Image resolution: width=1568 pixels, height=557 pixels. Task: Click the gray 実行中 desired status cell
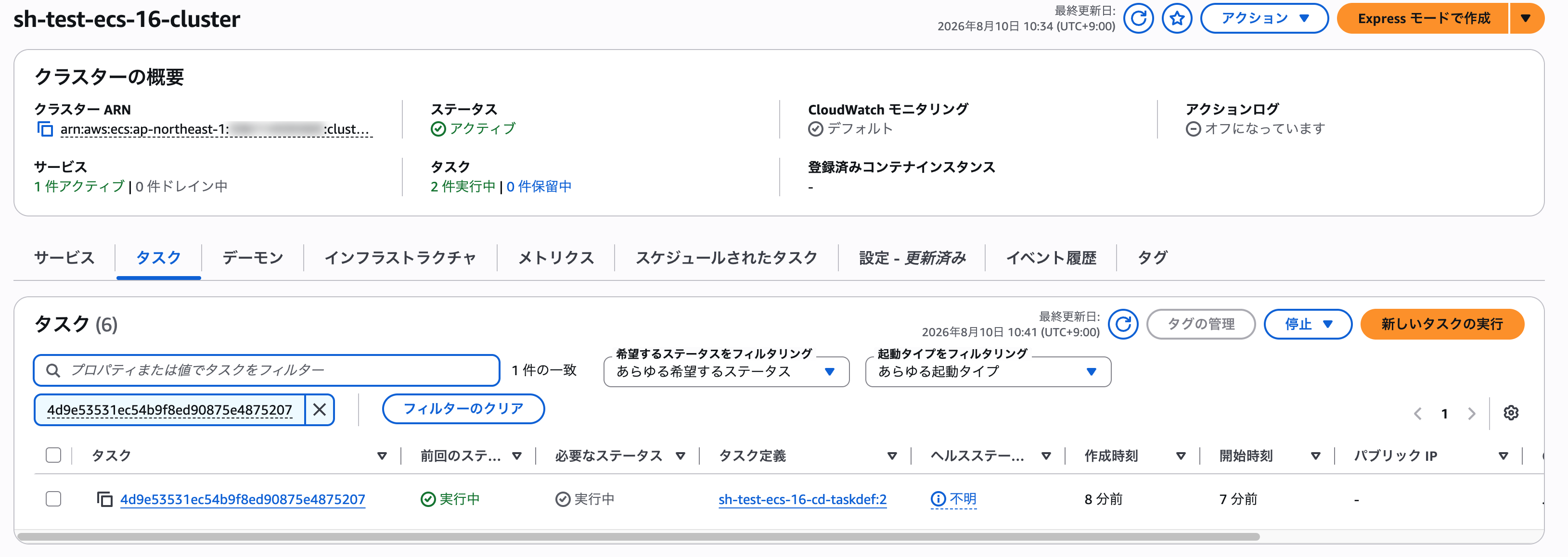tap(584, 499)
